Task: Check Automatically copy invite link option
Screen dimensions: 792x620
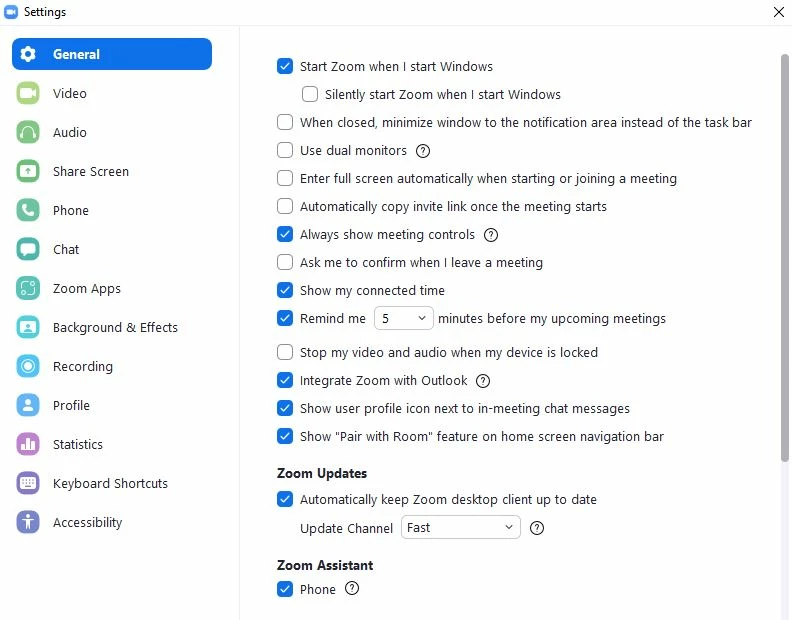Action: 285,206
